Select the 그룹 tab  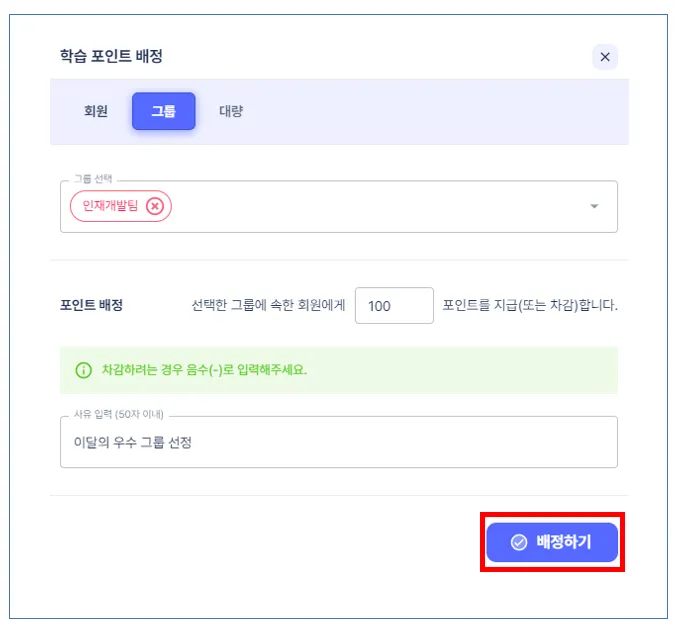163,111
